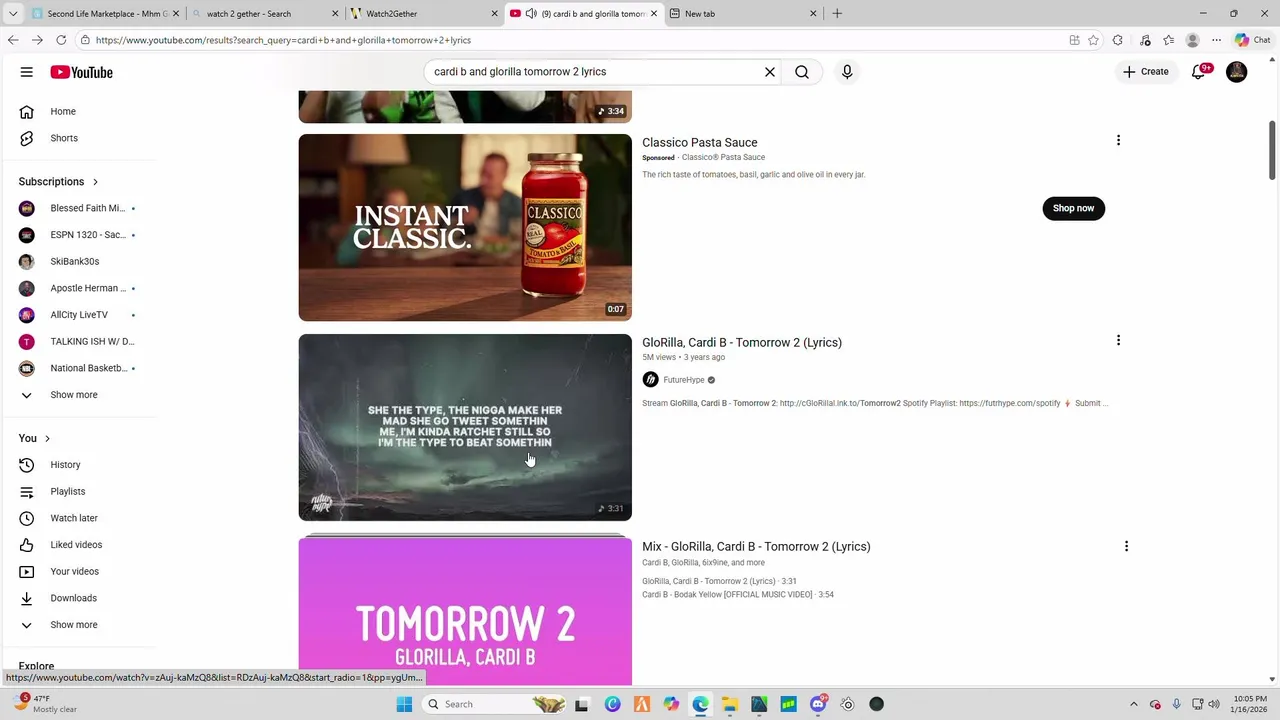Image resolution: width=1280 pixels, height=720 pixels.
Task: Reload the page in browser toolbar
Action: 61,40
